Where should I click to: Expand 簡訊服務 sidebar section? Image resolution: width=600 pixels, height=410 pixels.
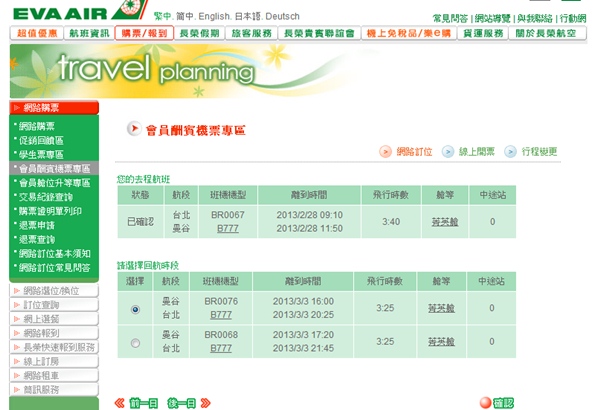click(54, 390)
